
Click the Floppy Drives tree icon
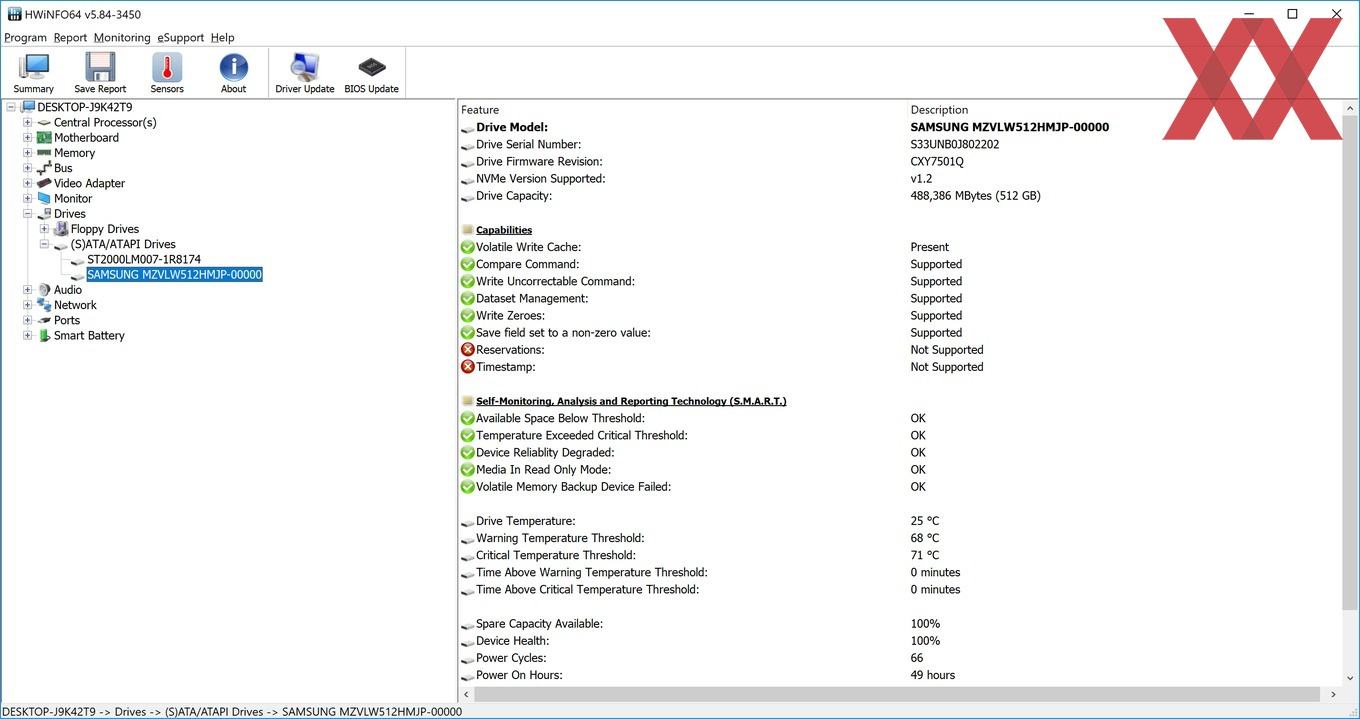pyautogui.click(x=61, y=229)
